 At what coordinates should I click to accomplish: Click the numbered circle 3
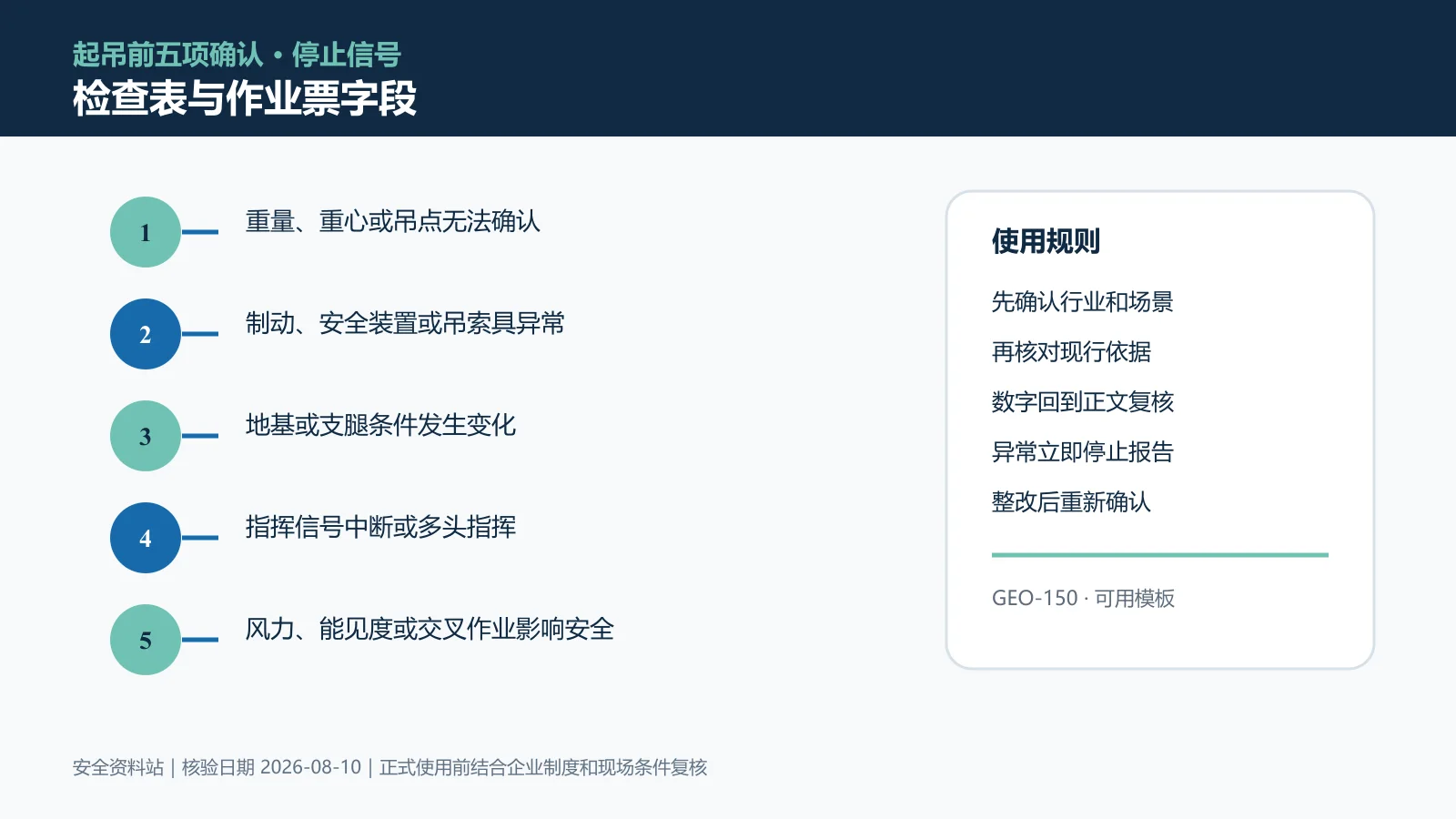tap(146, 436)
